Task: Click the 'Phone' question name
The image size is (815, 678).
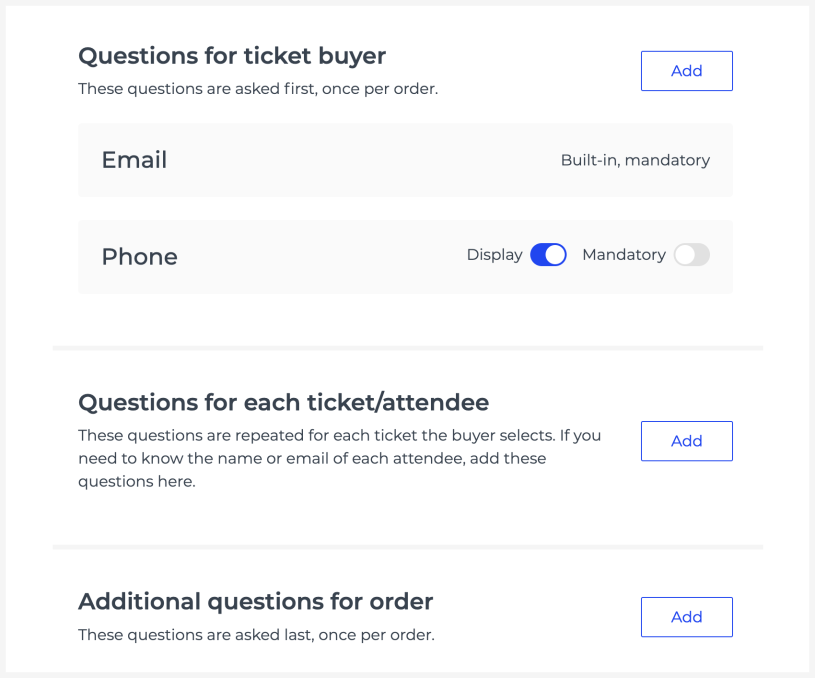Action: point(139,257)
